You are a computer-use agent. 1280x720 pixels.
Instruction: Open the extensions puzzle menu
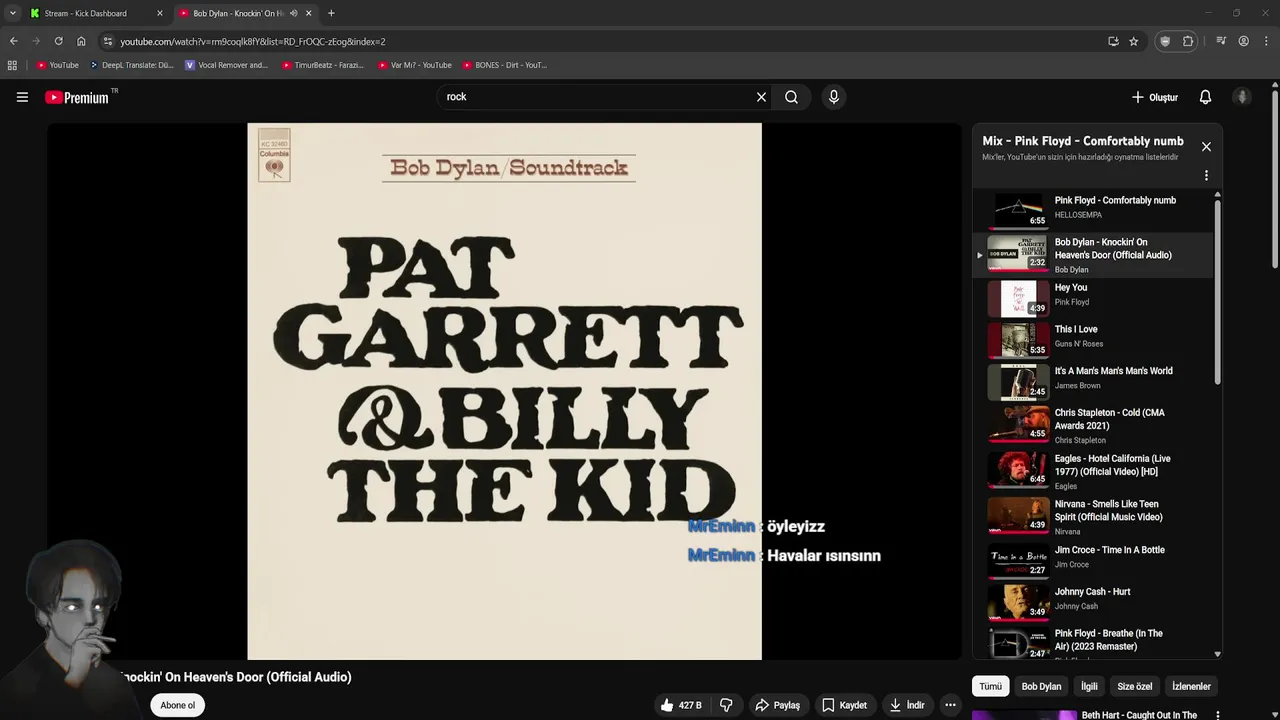(x=1188, y=41)
